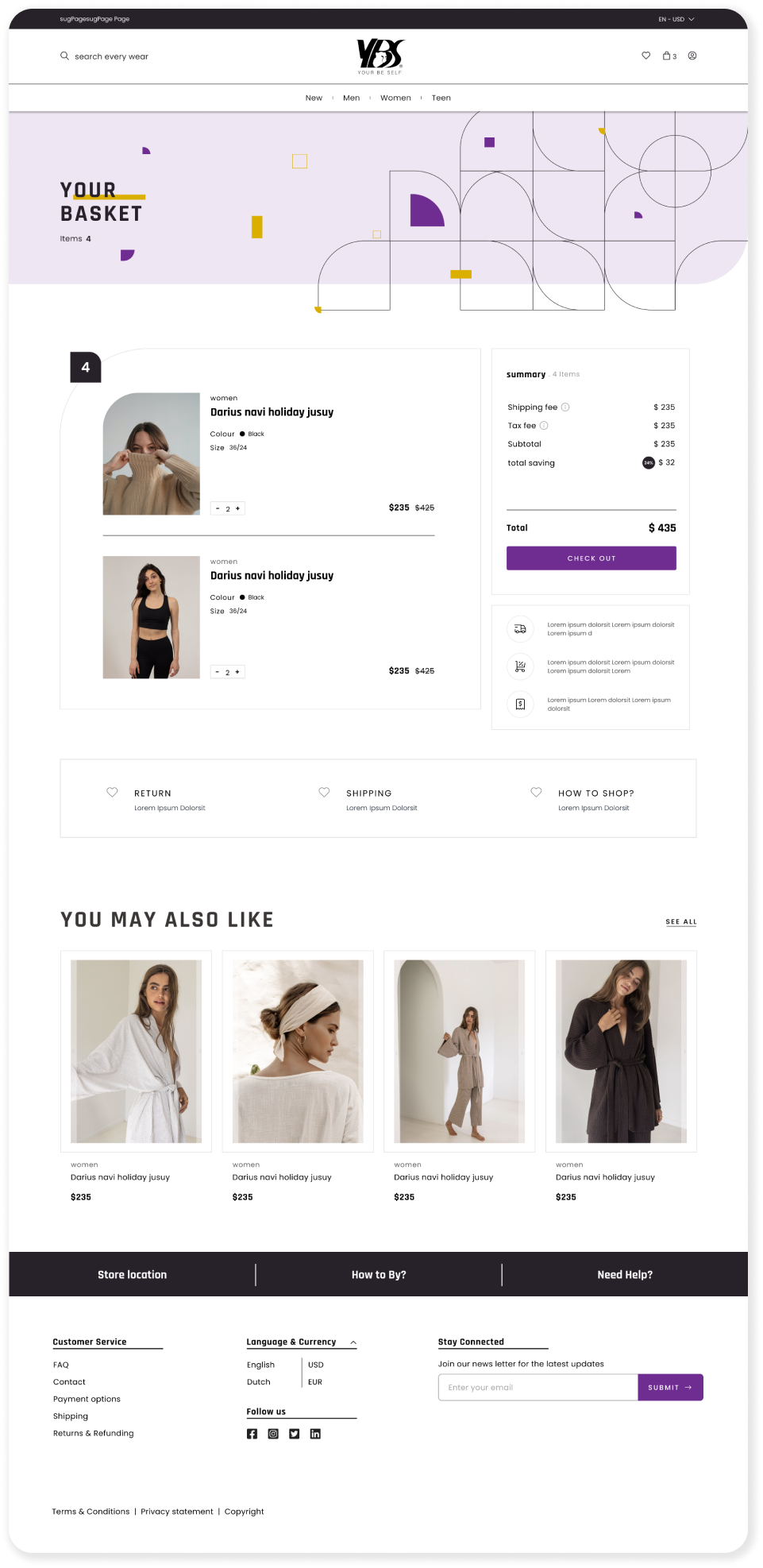The width and height of the screenshot is (763, 1568).
Task: Increase quantity of first basket item
Action: click(237, 508)
